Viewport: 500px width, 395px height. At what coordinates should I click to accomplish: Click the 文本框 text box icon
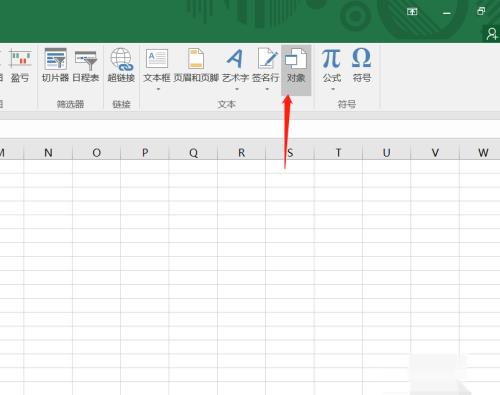[157, 65]
